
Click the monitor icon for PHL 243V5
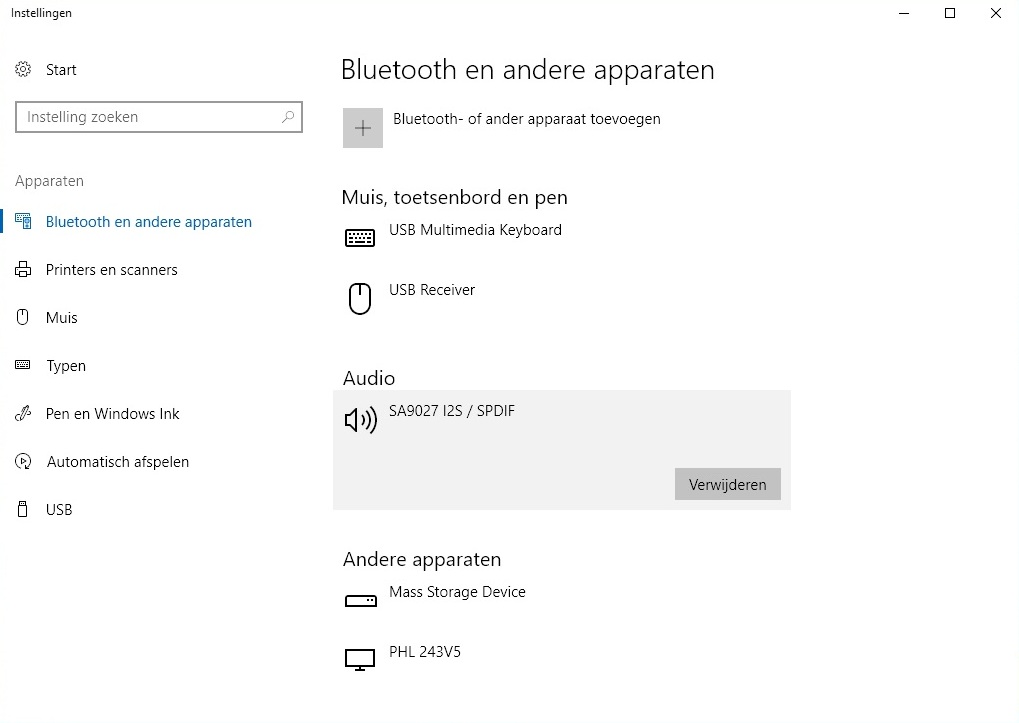360,659
